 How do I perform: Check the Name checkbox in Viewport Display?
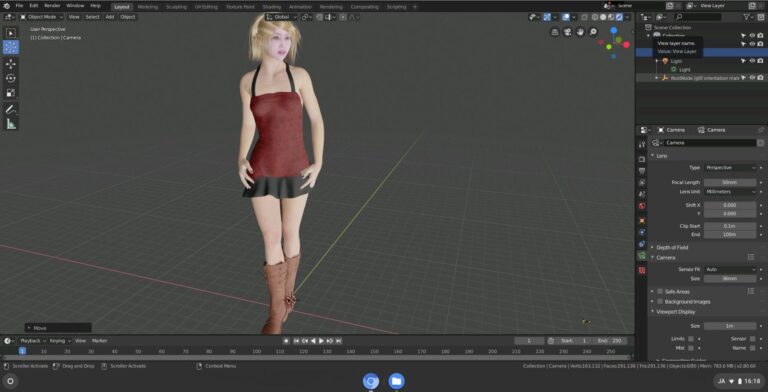click(x=752, y=348)
